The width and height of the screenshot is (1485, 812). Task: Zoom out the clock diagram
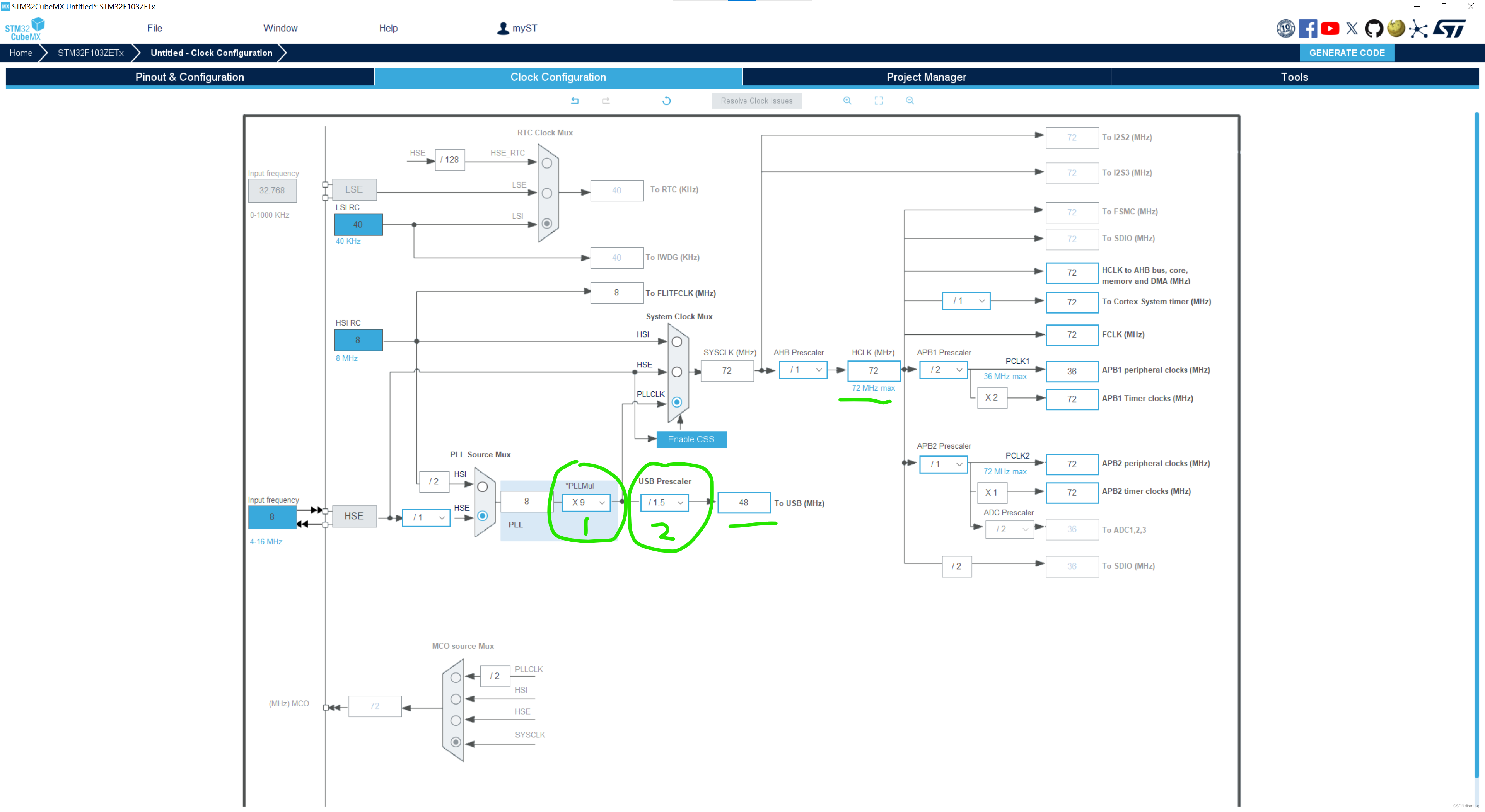coord(910,101)
